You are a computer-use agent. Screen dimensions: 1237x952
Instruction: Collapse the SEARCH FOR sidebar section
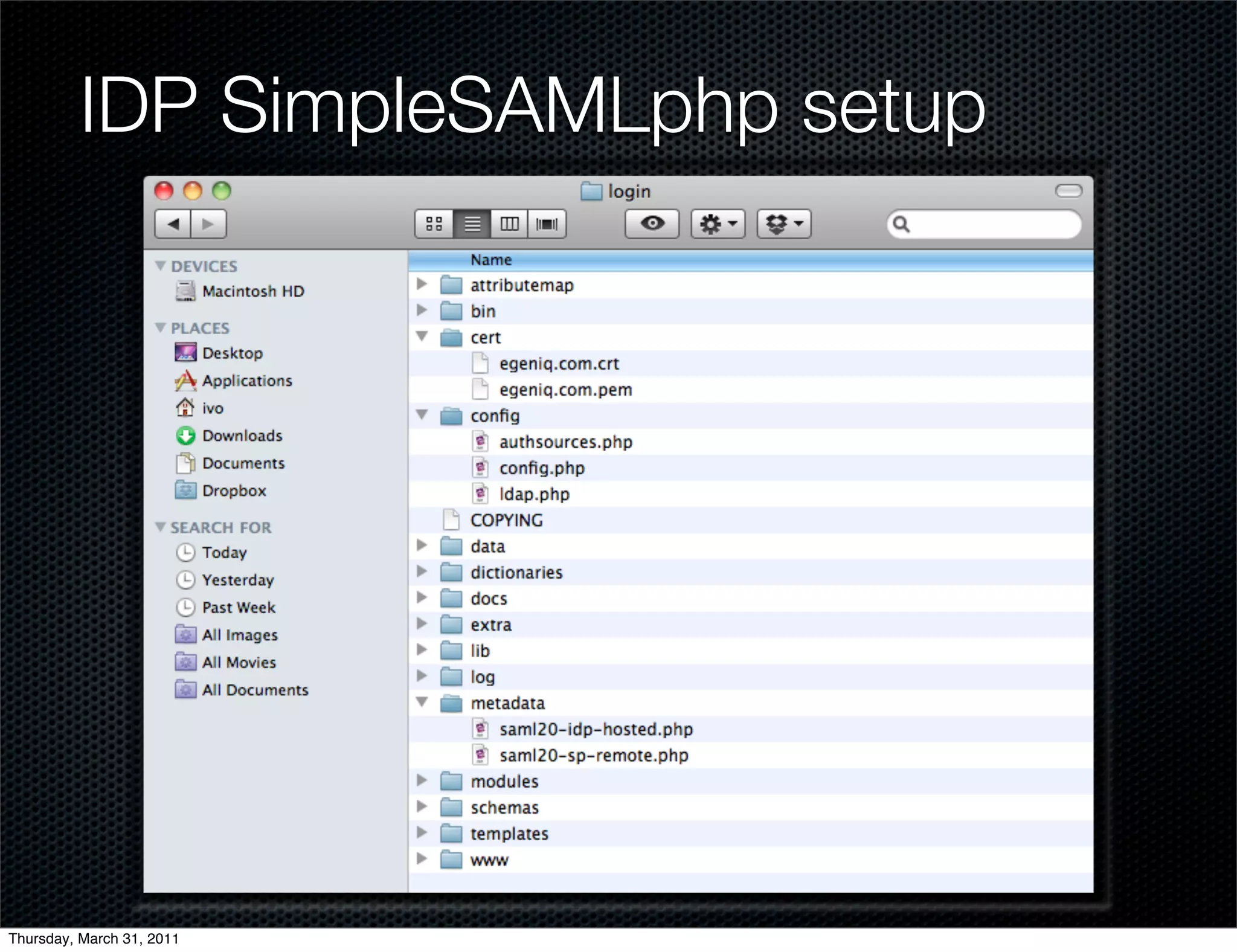(x=160, y=527)
